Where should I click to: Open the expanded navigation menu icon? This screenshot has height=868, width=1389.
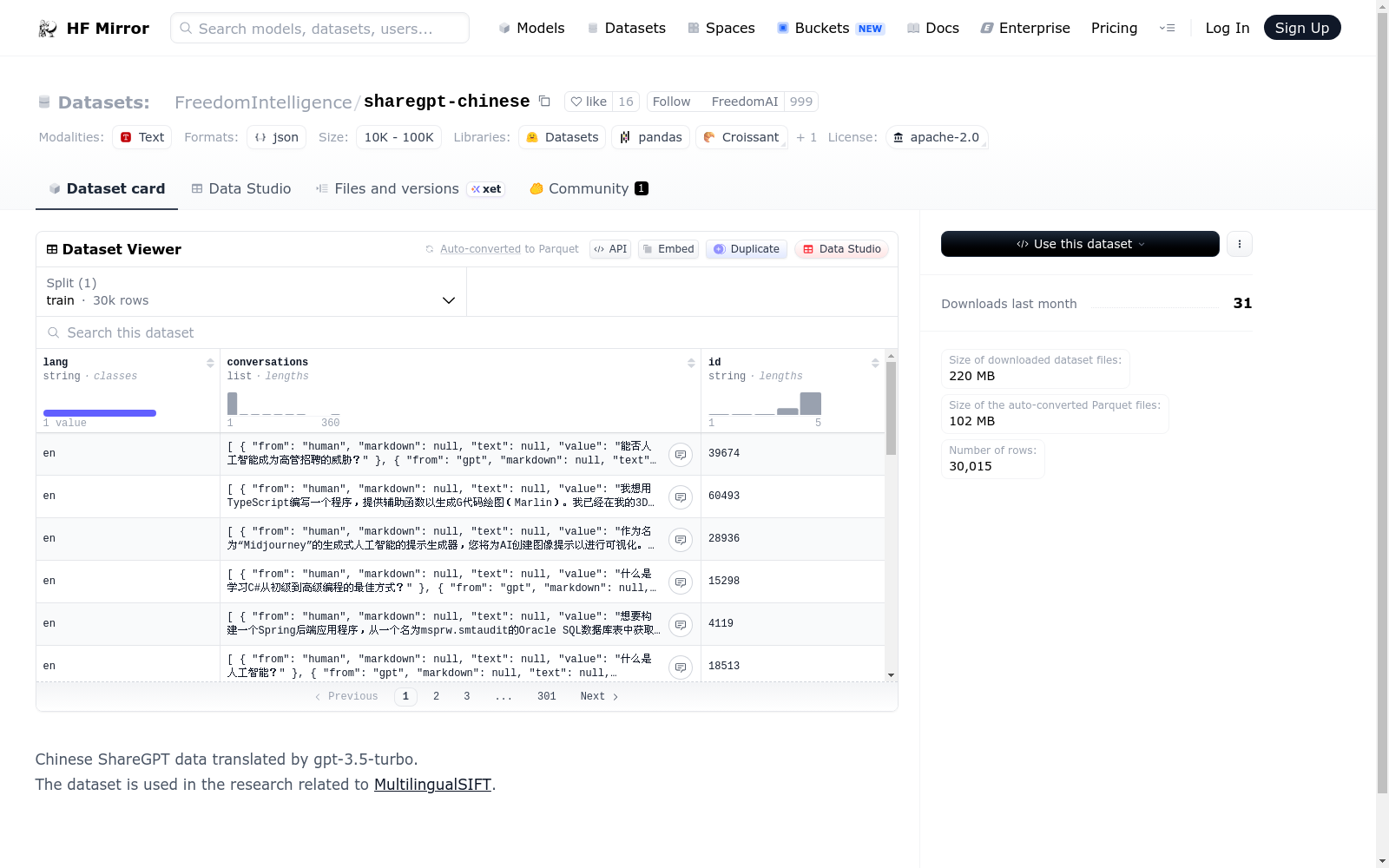click(1168, 28)
